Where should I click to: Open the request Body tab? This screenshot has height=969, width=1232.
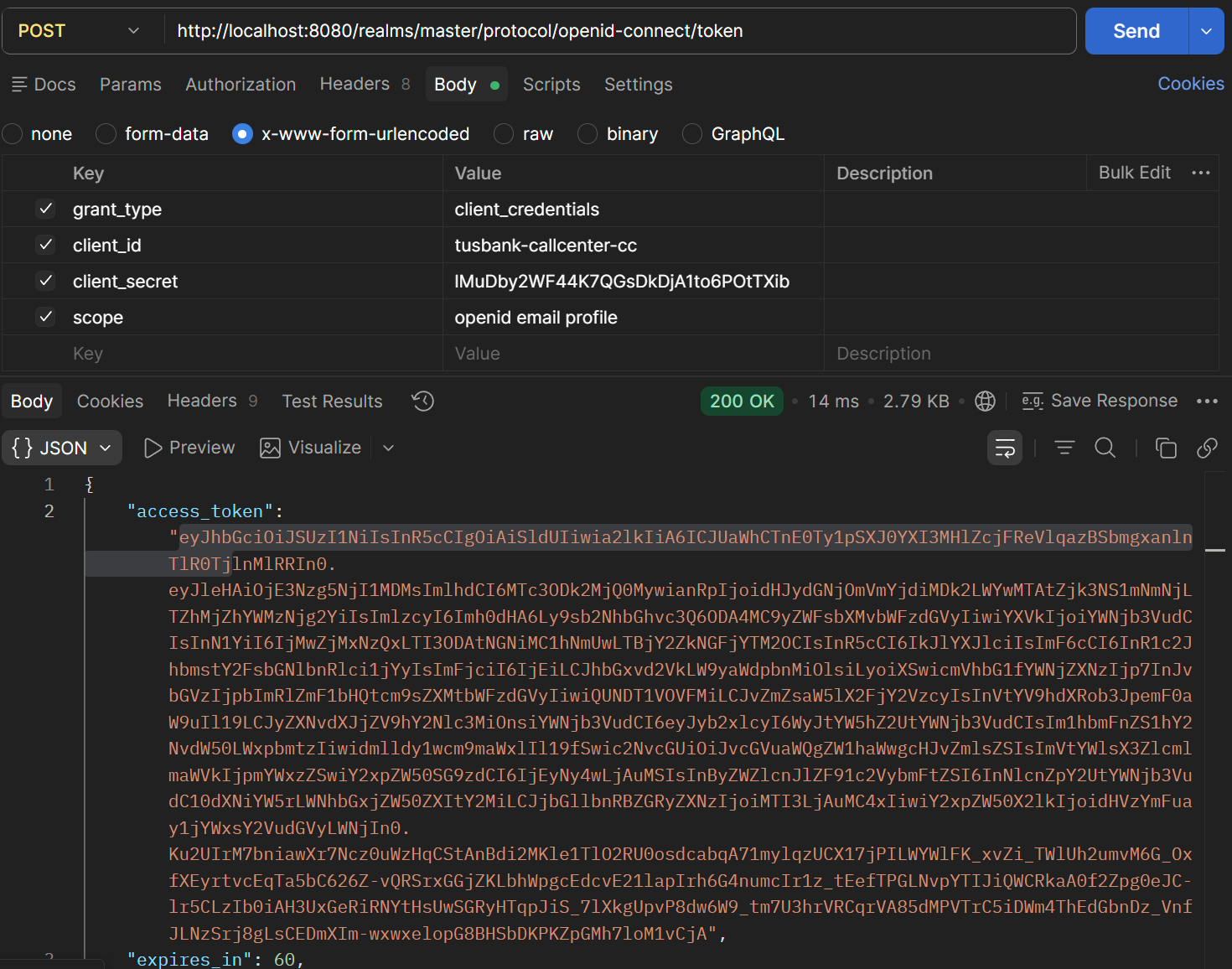point(466,85)
